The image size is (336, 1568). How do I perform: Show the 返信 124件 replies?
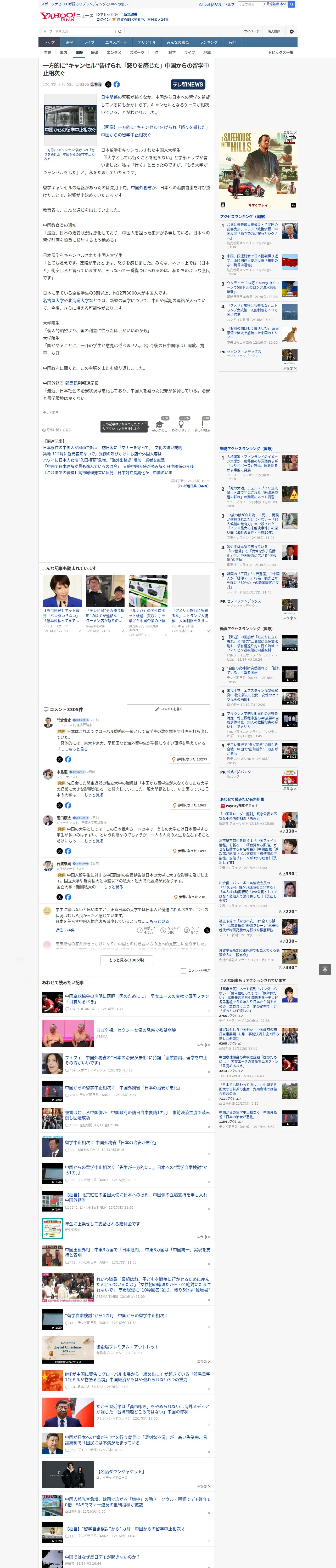pos(65,930)
